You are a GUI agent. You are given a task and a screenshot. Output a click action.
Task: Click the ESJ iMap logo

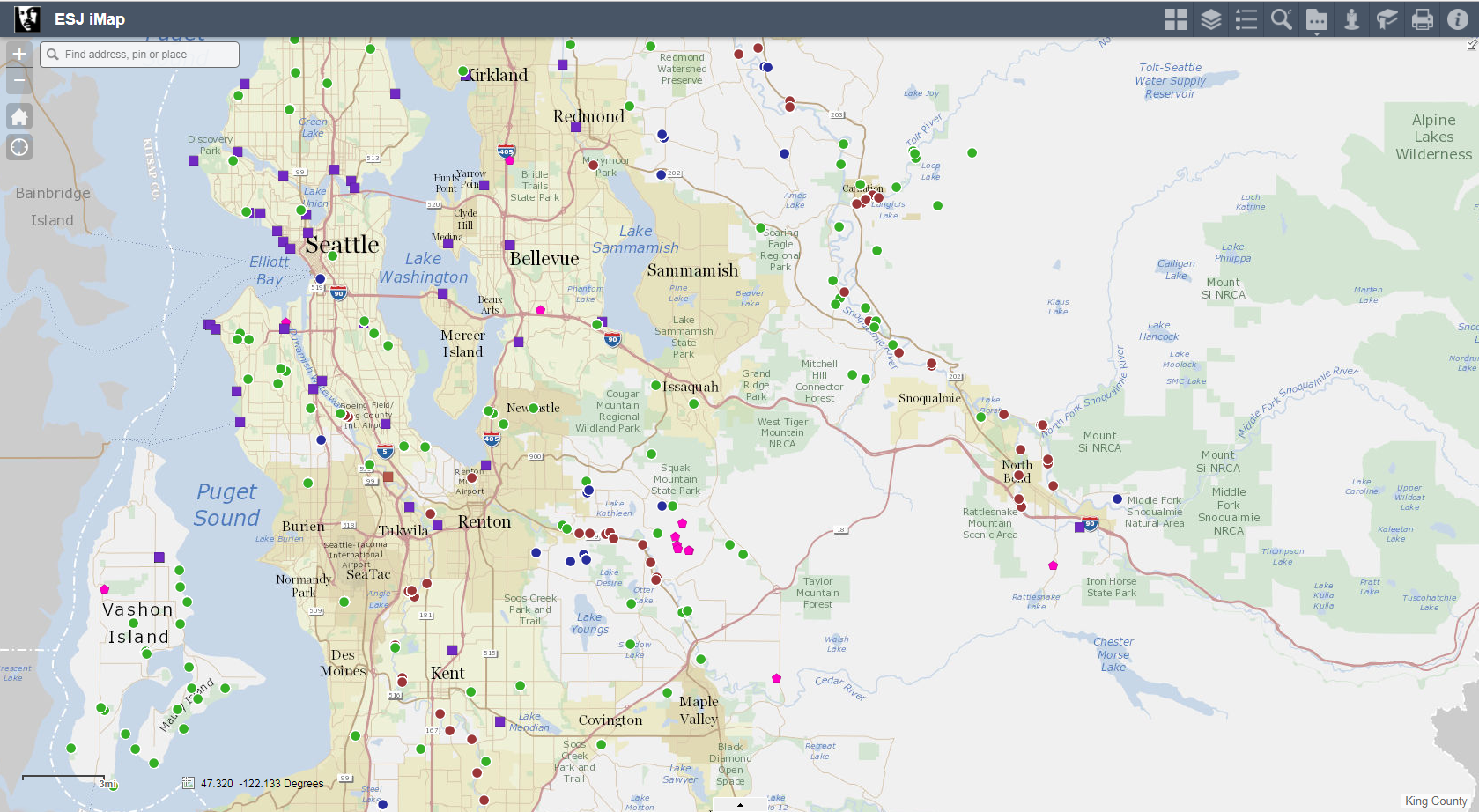[27, 18]
